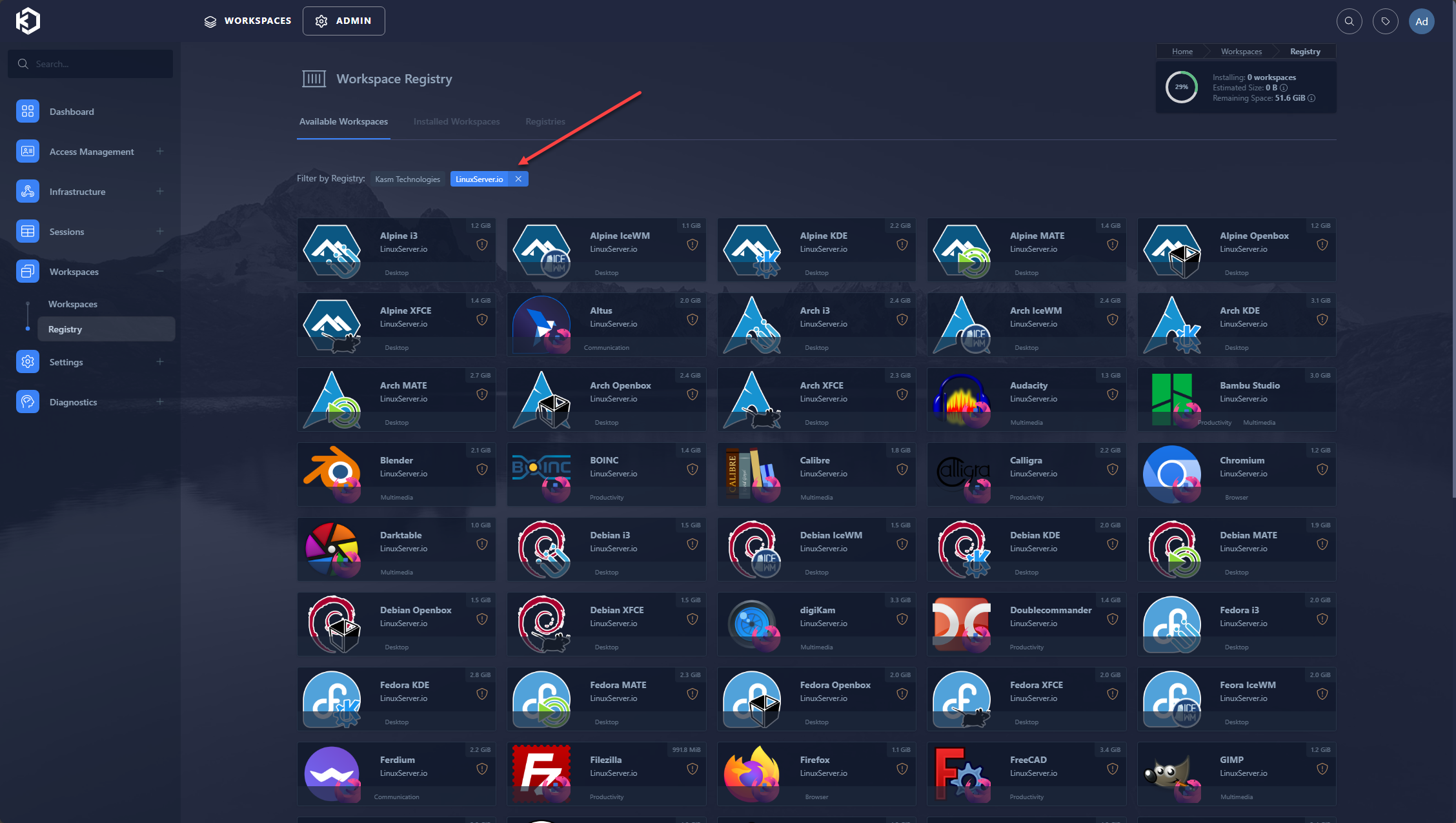The image size is (1456, 823).
Task: Click the Filezilla workspace icon
Action: [x=541, y=773]
